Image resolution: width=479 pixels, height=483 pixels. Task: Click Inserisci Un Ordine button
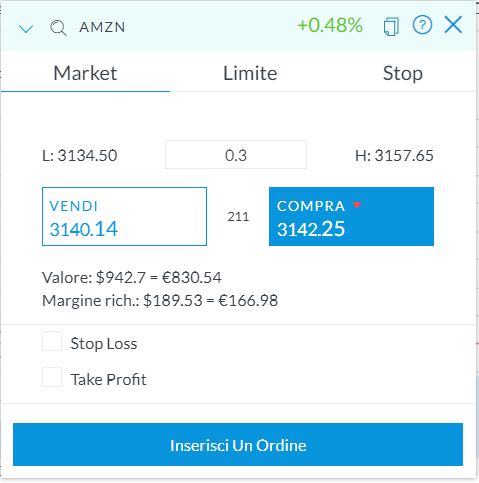(x=238, y=444)
